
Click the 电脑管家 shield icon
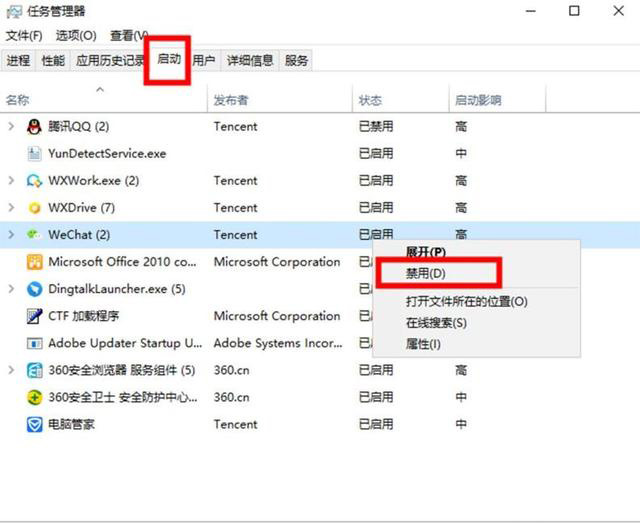(34, 424)
